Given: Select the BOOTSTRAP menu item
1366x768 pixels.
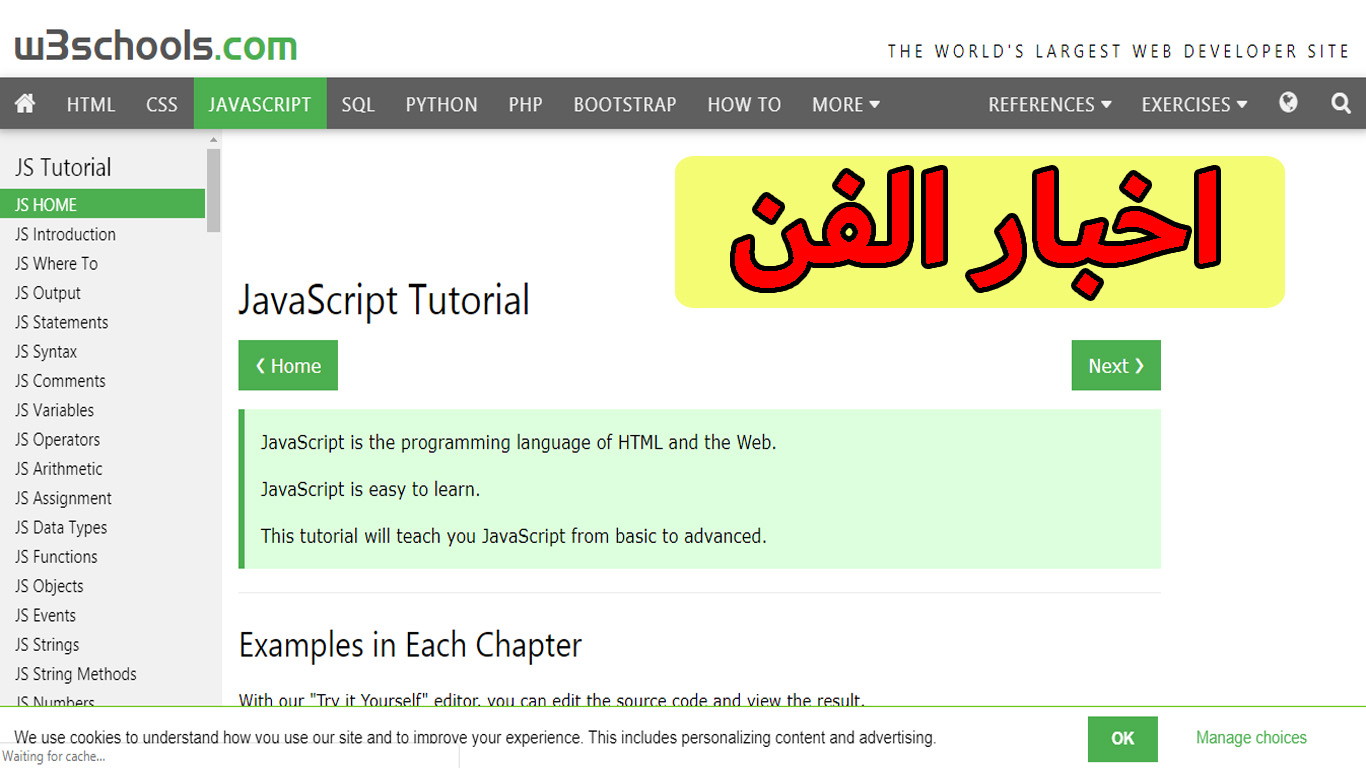Looking at the screenshot, I should point(625,103).
